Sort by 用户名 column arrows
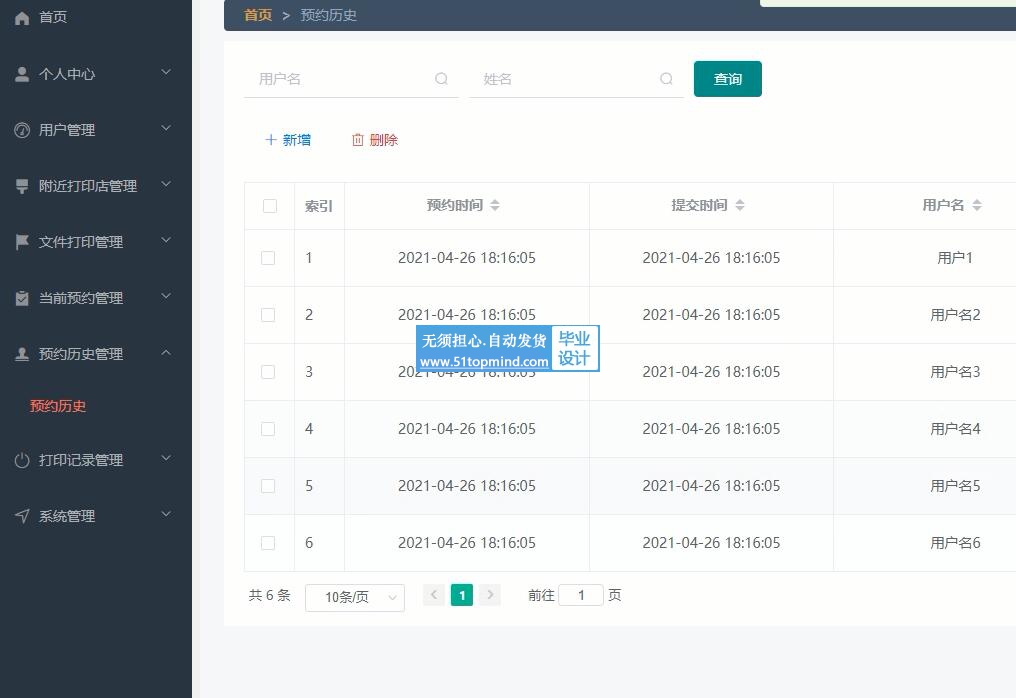Viewport: 1016px width, 698px height. 977,205
